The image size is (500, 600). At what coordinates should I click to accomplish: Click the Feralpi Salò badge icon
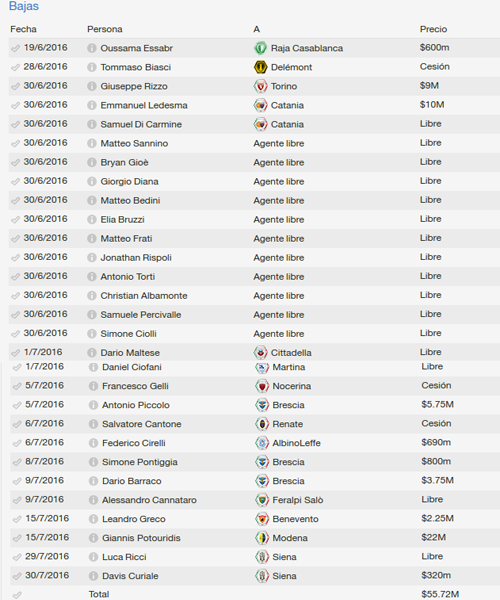pyautogui.click(x=262, y=500)
